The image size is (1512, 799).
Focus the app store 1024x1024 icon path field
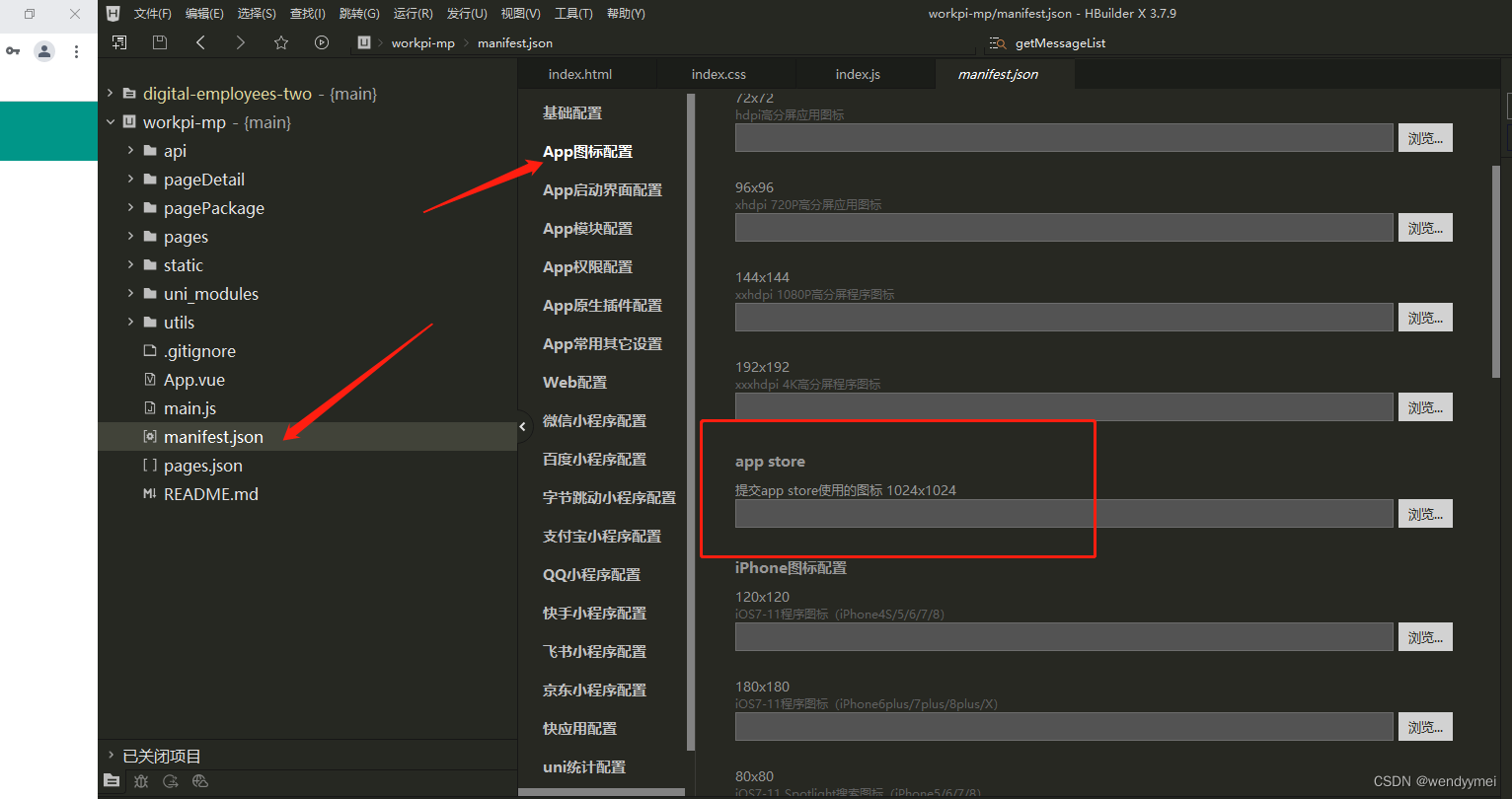click(x=1064, y=513)
